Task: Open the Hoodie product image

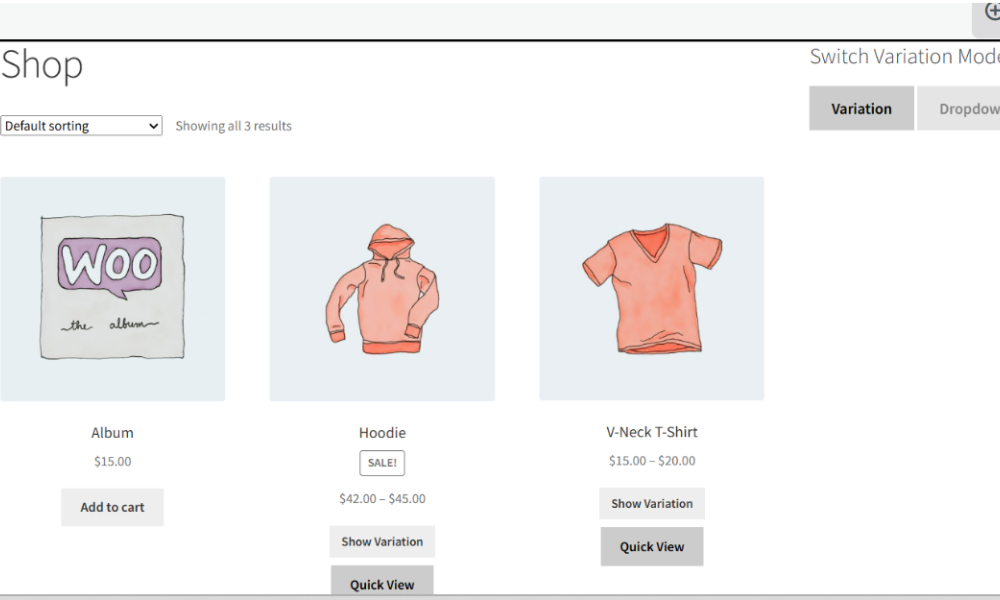Action: pos(382,288)
